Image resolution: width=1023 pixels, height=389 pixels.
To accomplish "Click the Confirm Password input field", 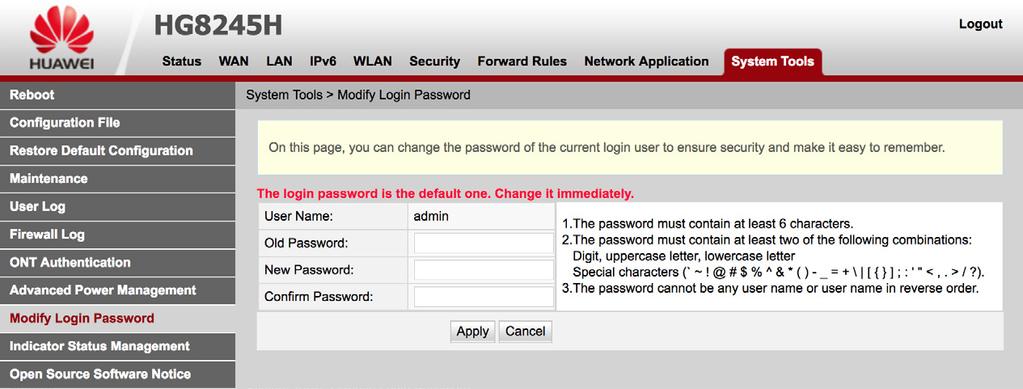I will click(x=483, y=297).
